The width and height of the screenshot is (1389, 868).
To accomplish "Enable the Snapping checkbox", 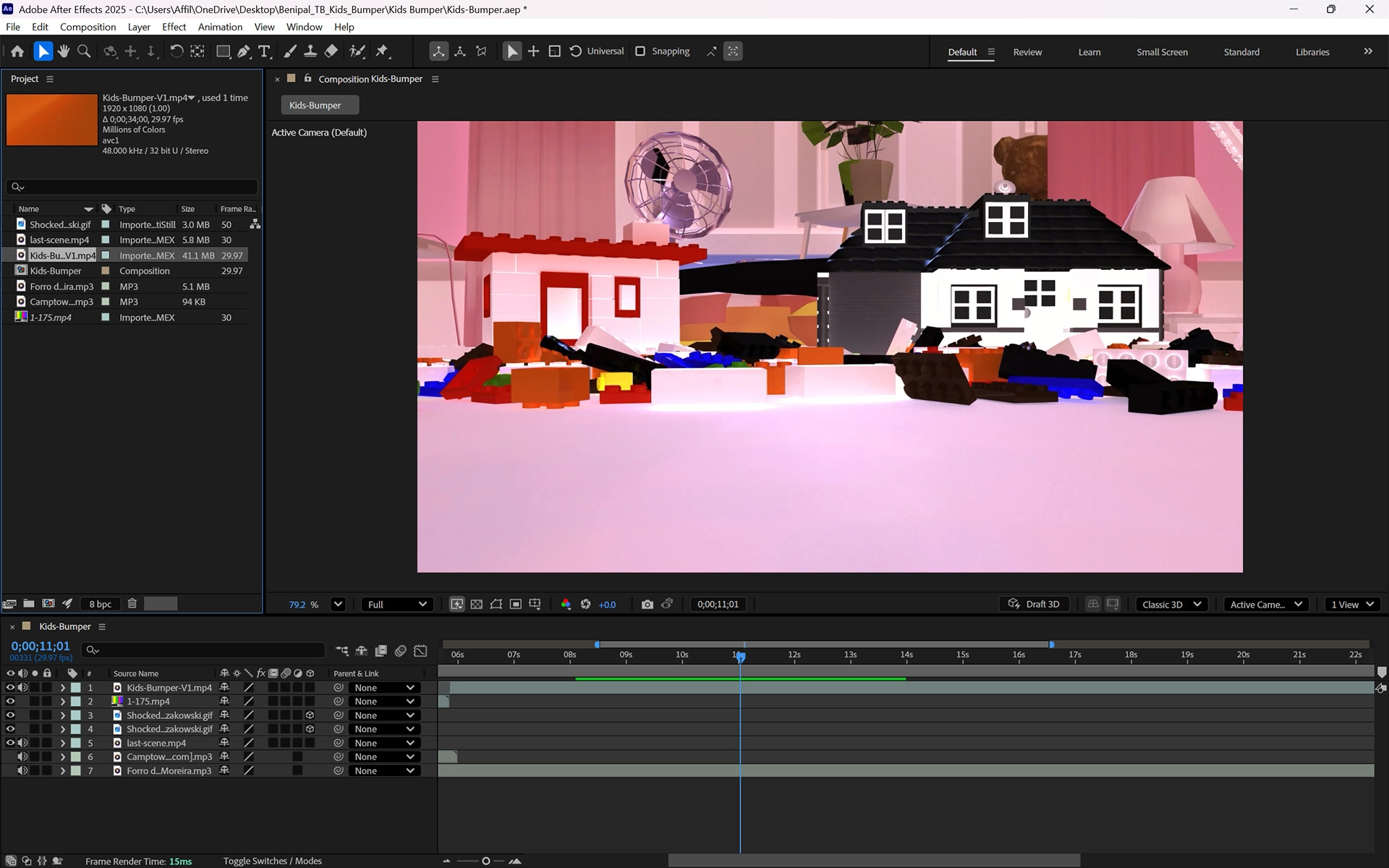I will [640, 51].
